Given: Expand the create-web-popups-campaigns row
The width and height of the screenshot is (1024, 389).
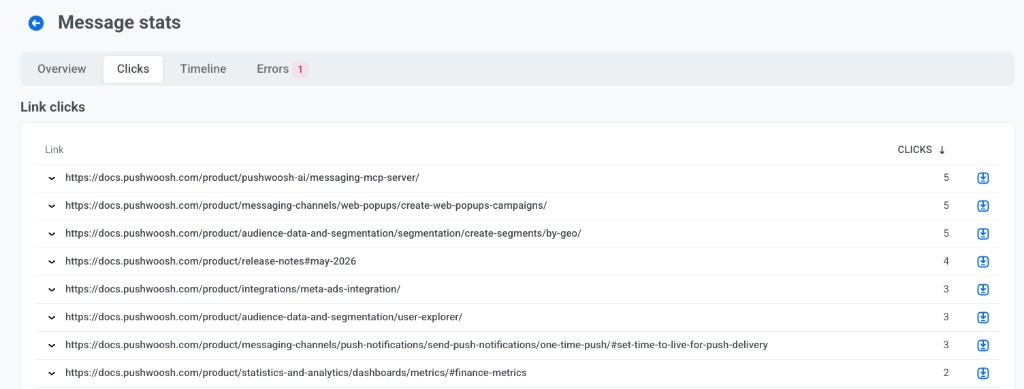Looking at the screenshot, I should click(x=52, y=206).
